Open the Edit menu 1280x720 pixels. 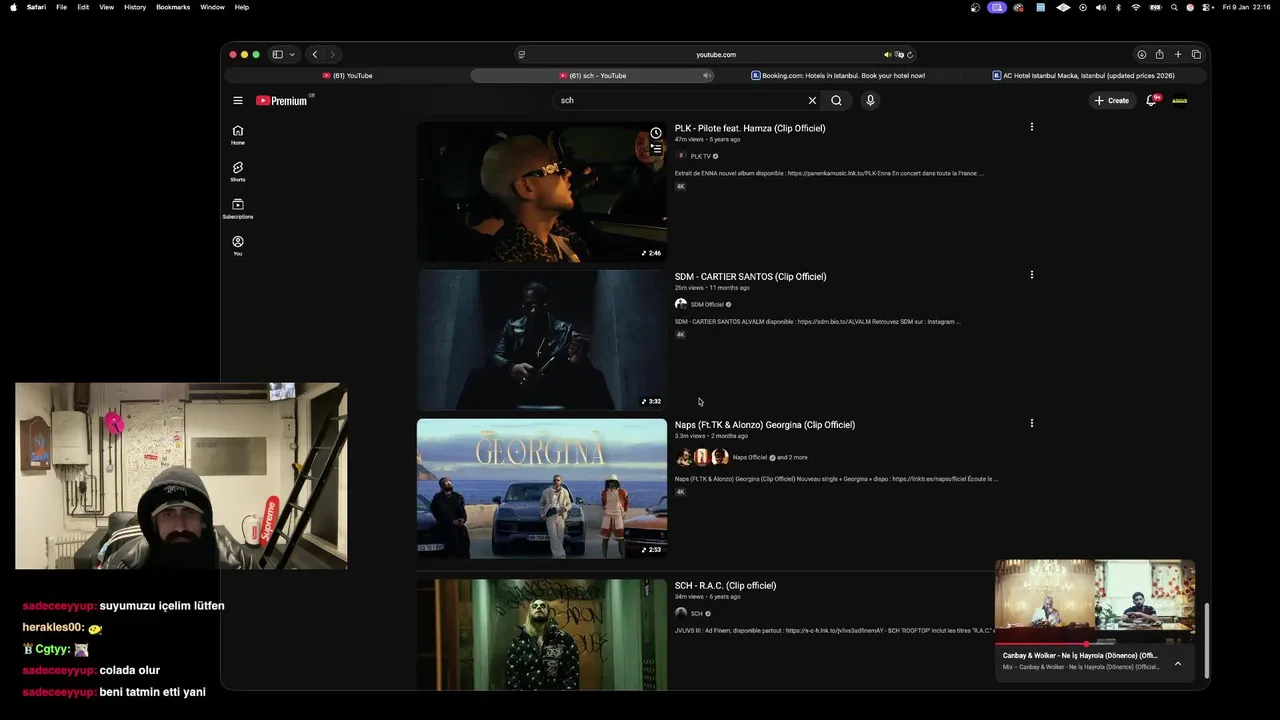[x=83, y=7]
